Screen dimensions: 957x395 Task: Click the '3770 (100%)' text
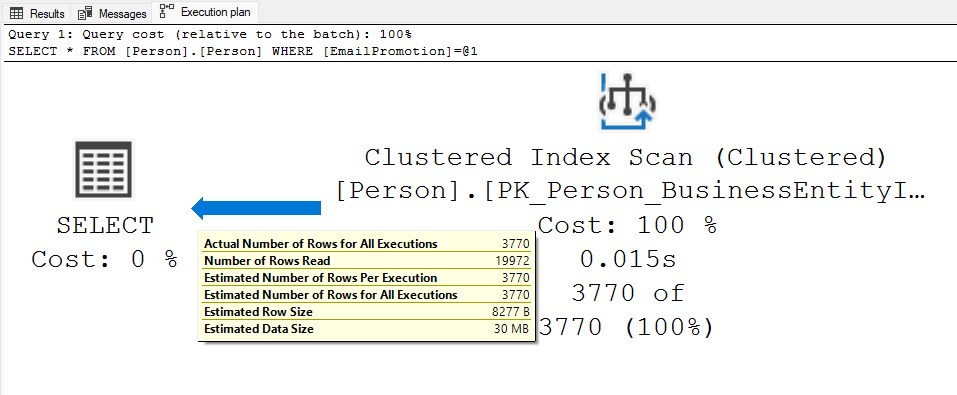(626, 328)
